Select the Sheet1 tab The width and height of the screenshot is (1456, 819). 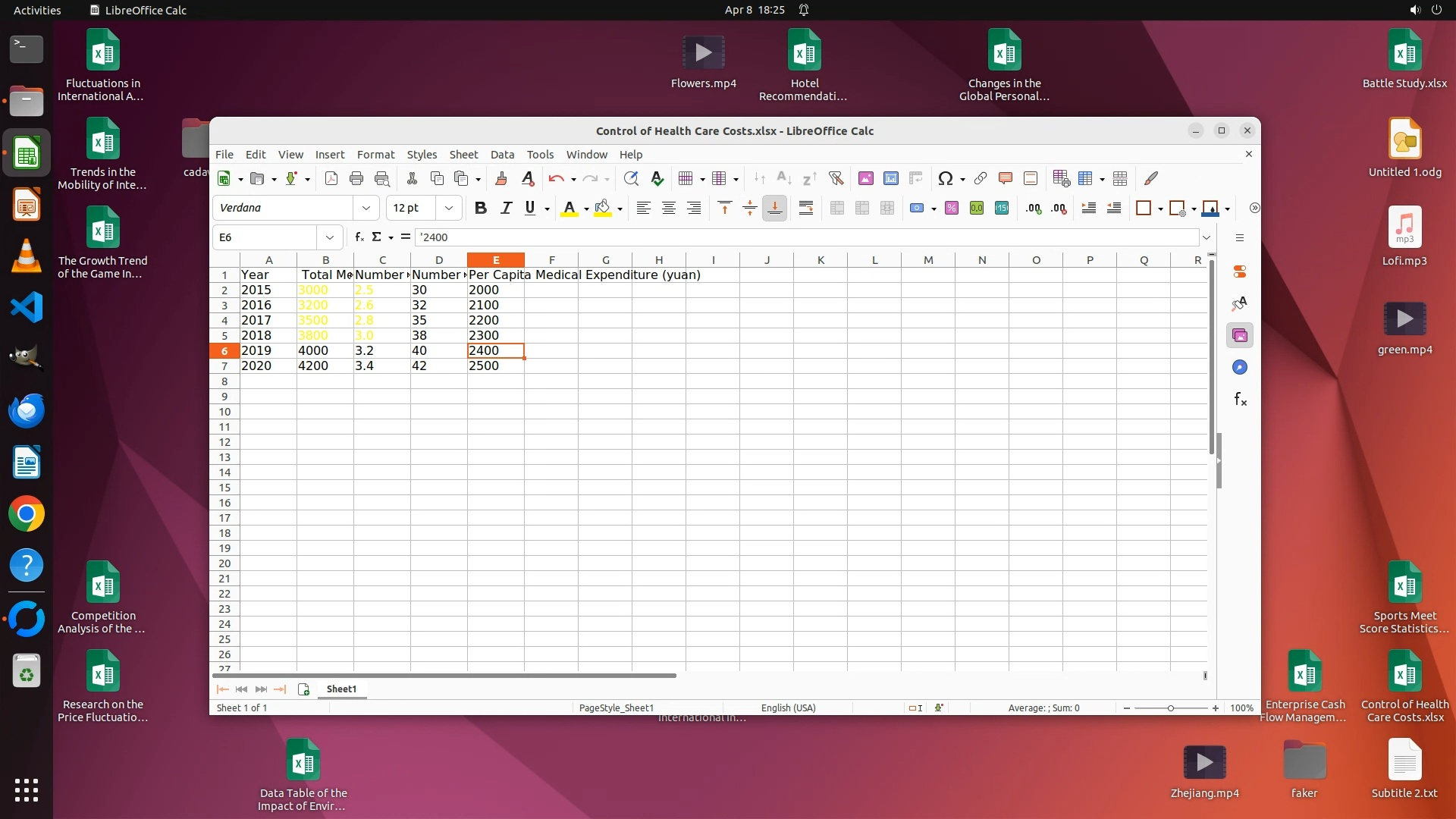click(341, 689)
